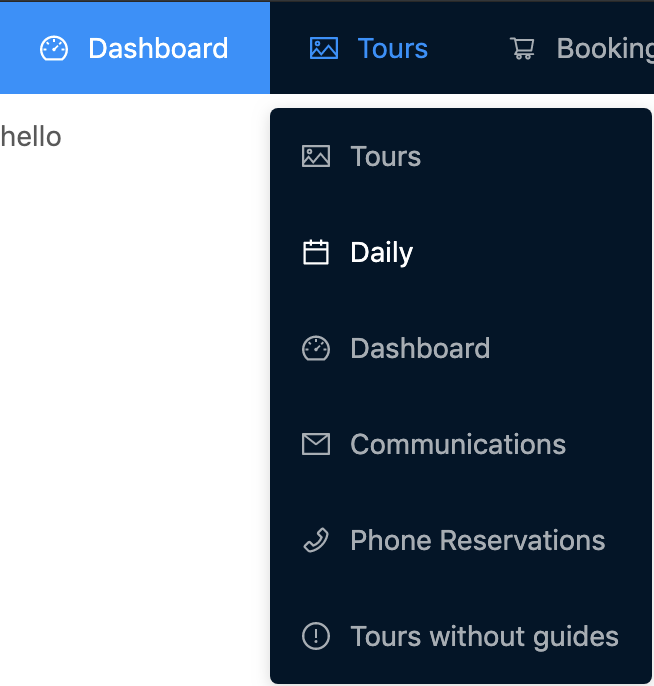Click the envelope icon beside Communications
Image resolution: width=654 pixels, height=686 pixels.
(x=316, y=444)
